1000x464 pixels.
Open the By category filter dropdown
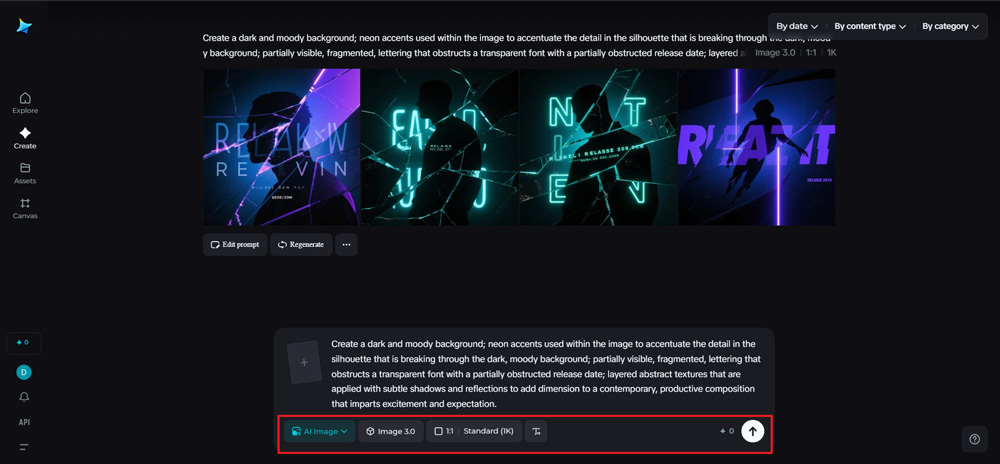950,26
